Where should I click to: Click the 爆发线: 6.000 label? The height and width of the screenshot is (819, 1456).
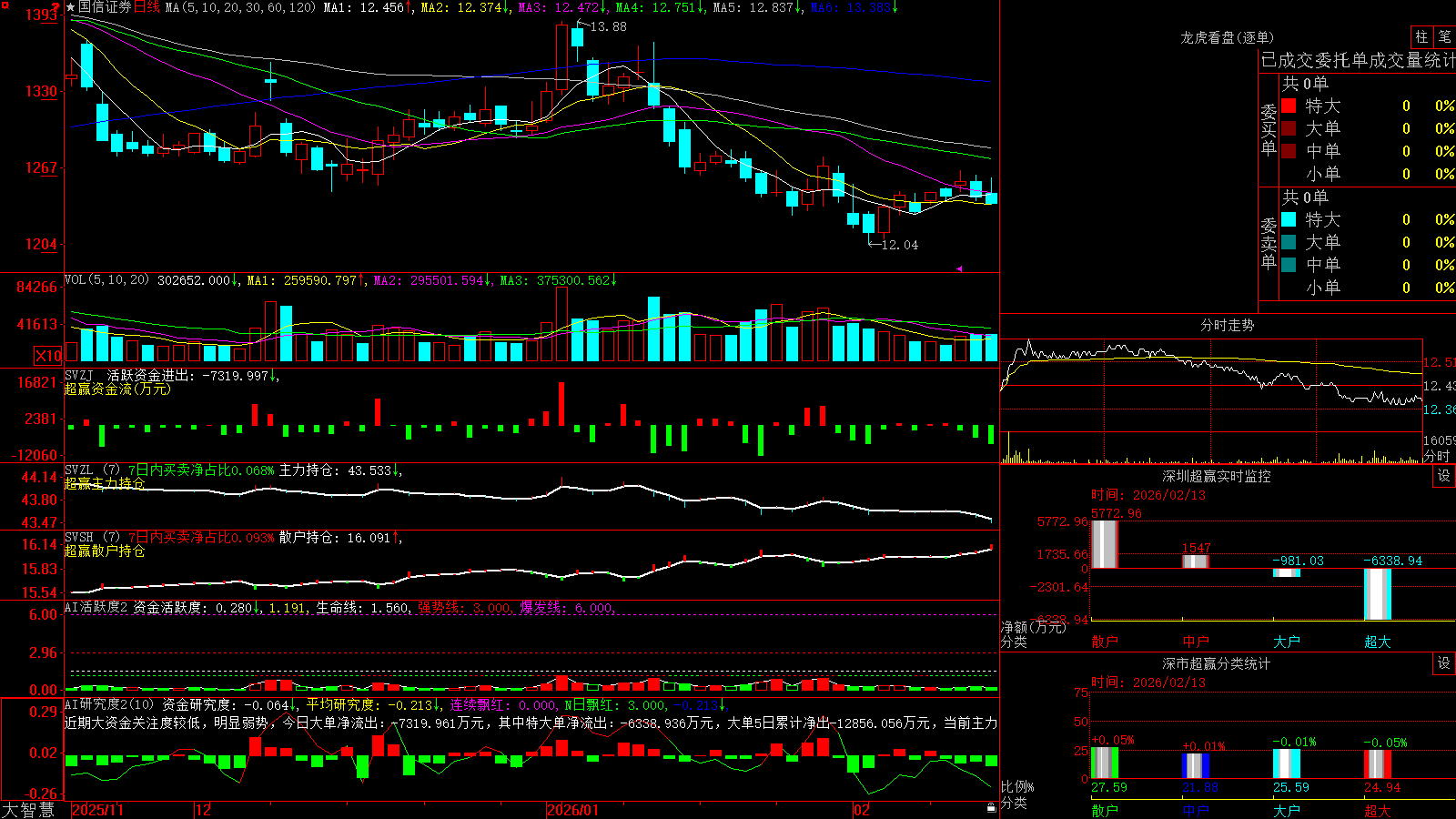(x=566, y=608)
